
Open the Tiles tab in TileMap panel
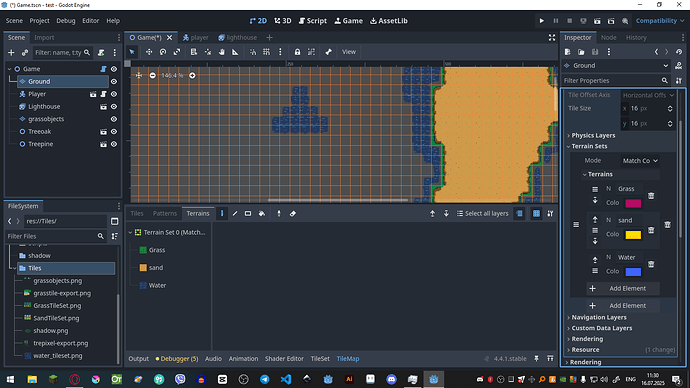137,213
